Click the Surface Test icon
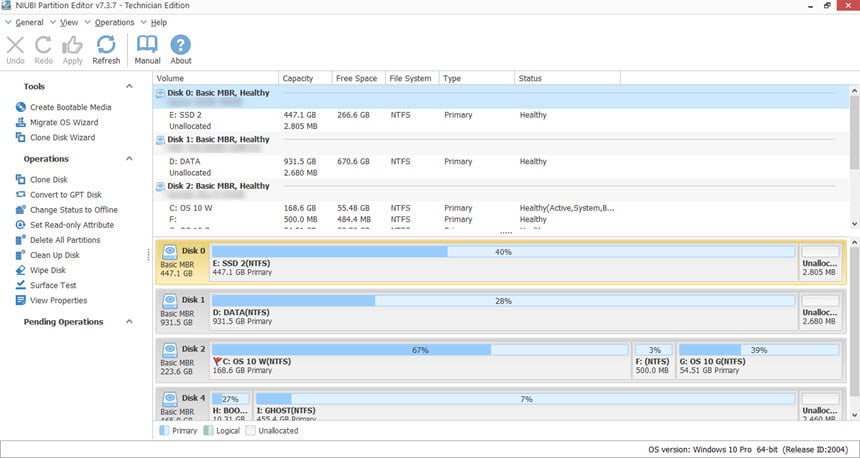This screenshot has height=458, width=860. [x=21, y=285]
